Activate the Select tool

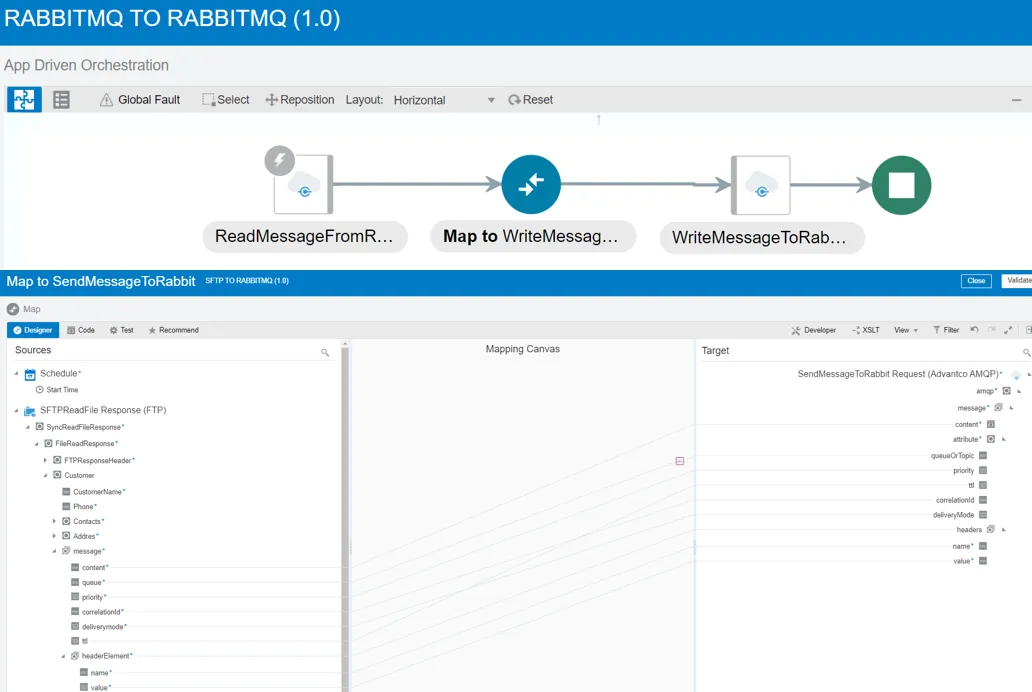pyautogui.click(x=226, y=99)
